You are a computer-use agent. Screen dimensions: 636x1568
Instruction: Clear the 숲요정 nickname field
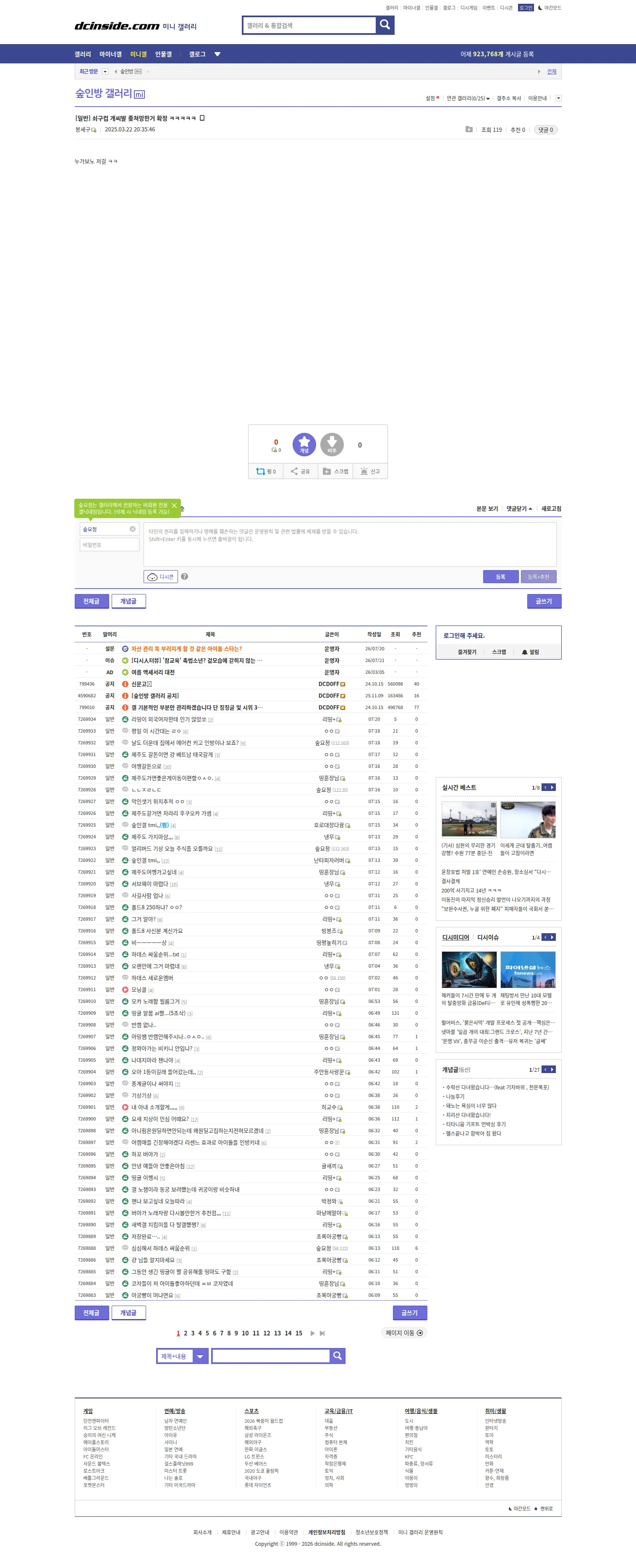133,529
